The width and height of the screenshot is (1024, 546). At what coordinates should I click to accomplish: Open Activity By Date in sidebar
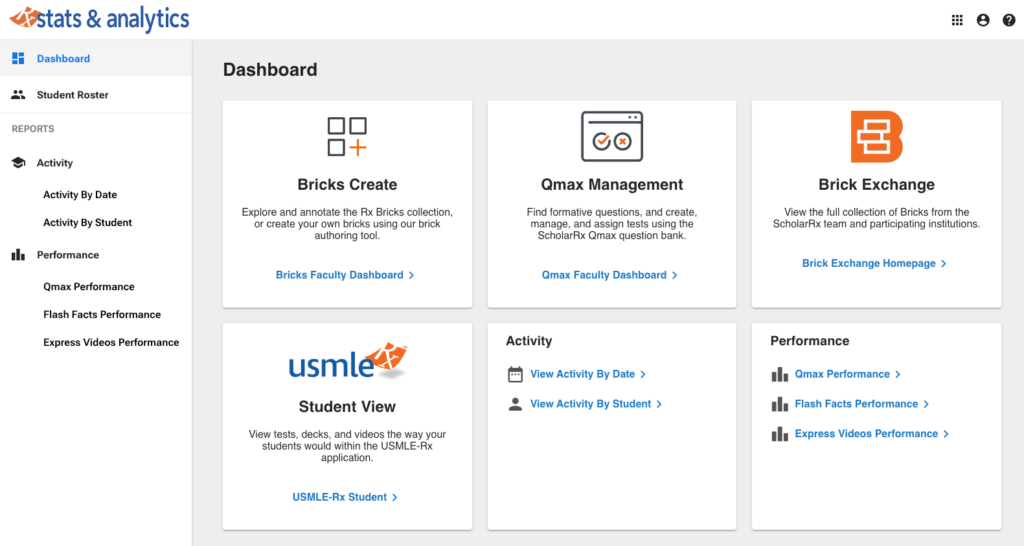[80, 195]
